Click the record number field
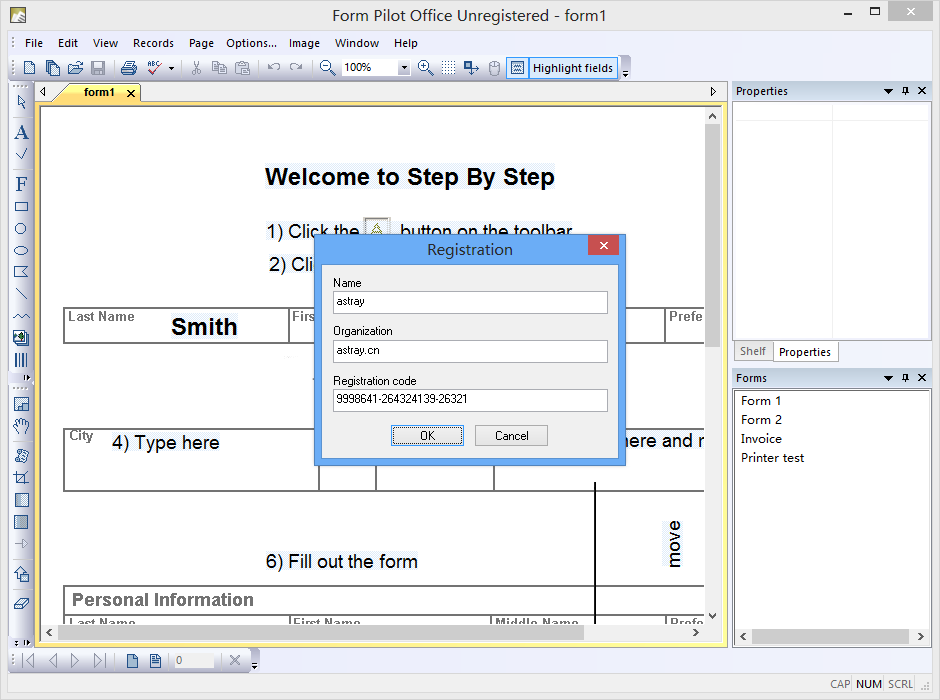 click(193, 660)
